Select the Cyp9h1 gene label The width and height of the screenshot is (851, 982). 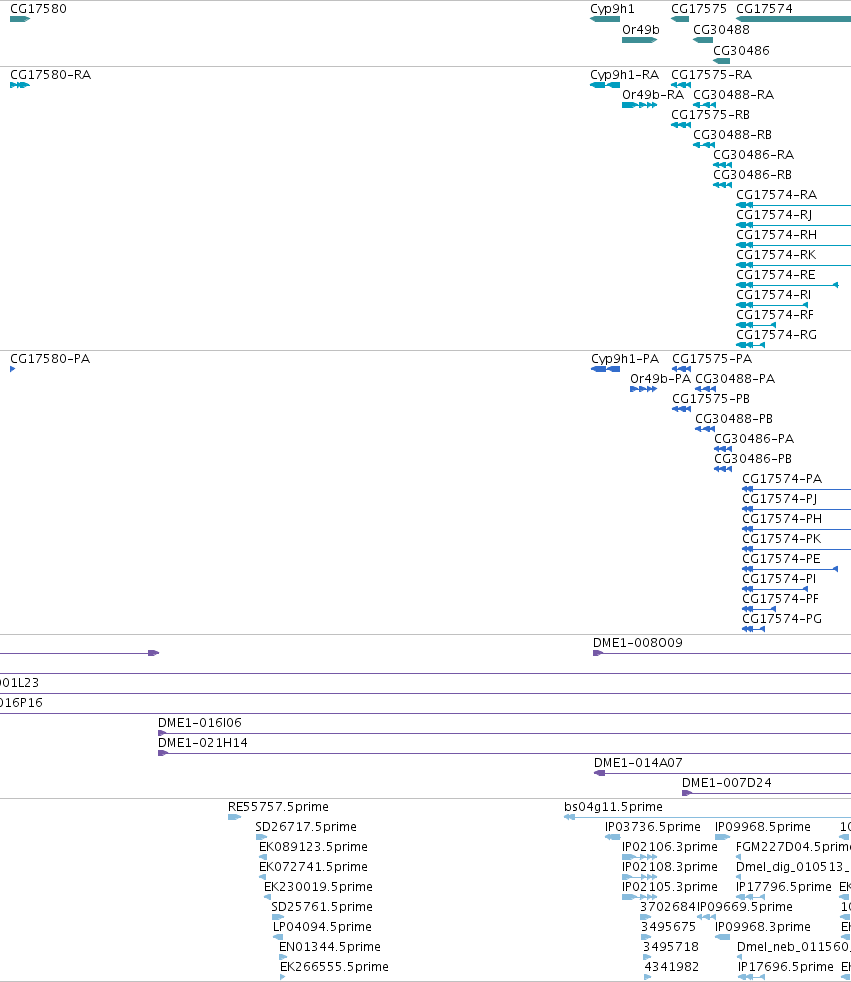point(612,9)
